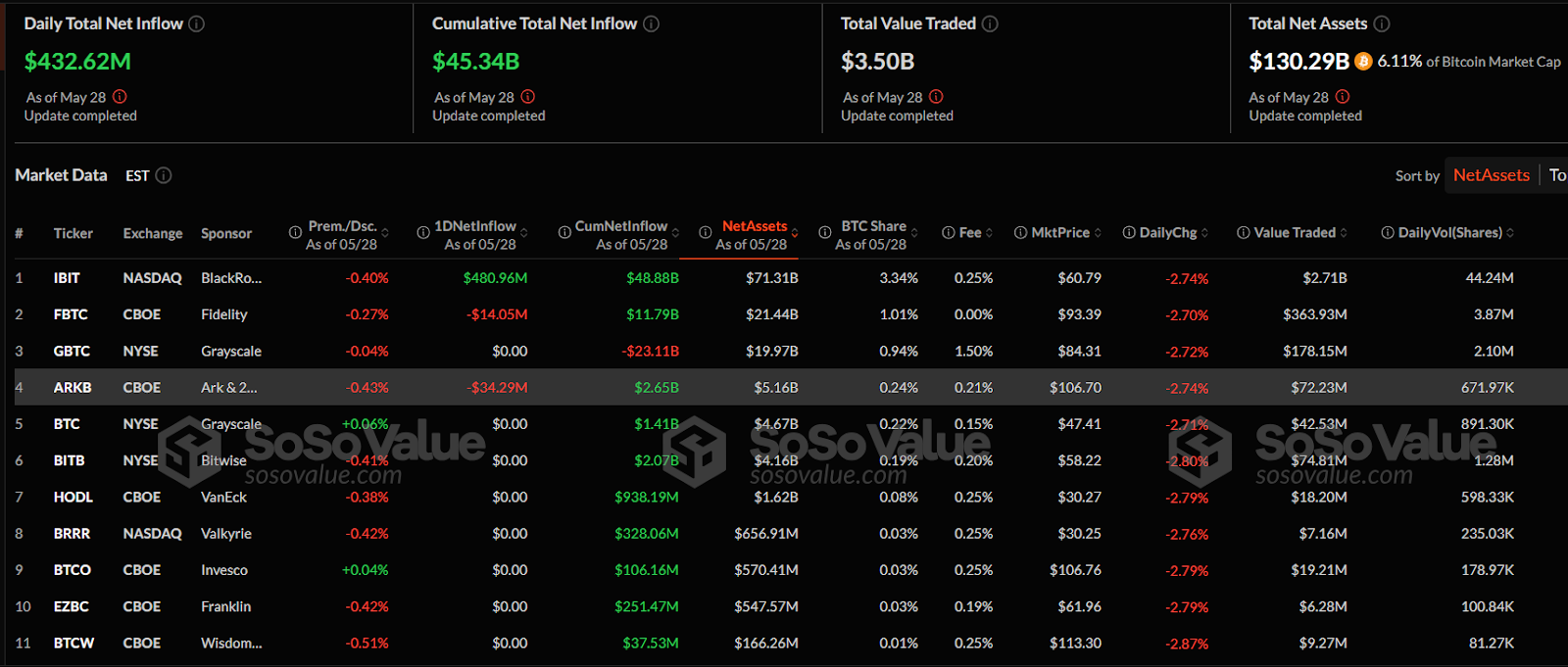Click info icon beside Total Value Traded
The image size is (1568, 667).
click(x=990, y=24)
